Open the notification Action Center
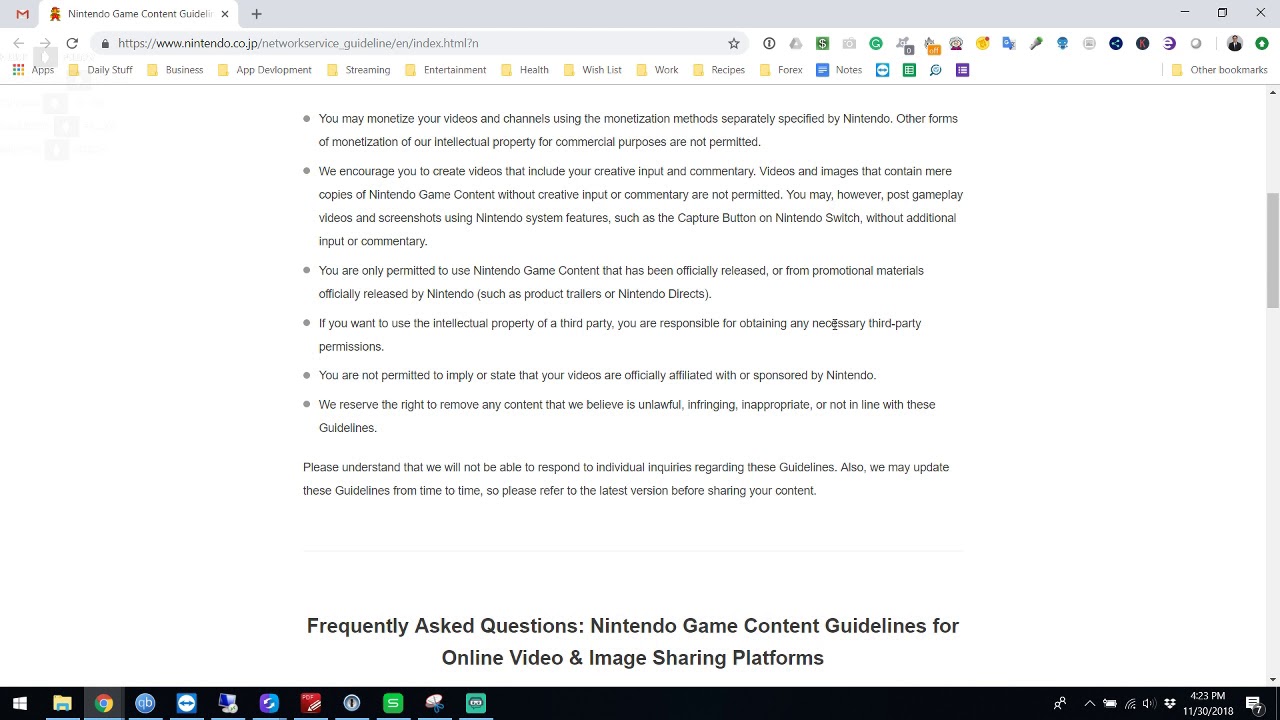Image resolution: width=1280 pixels, height=720 pixels. coord(1255,703)
